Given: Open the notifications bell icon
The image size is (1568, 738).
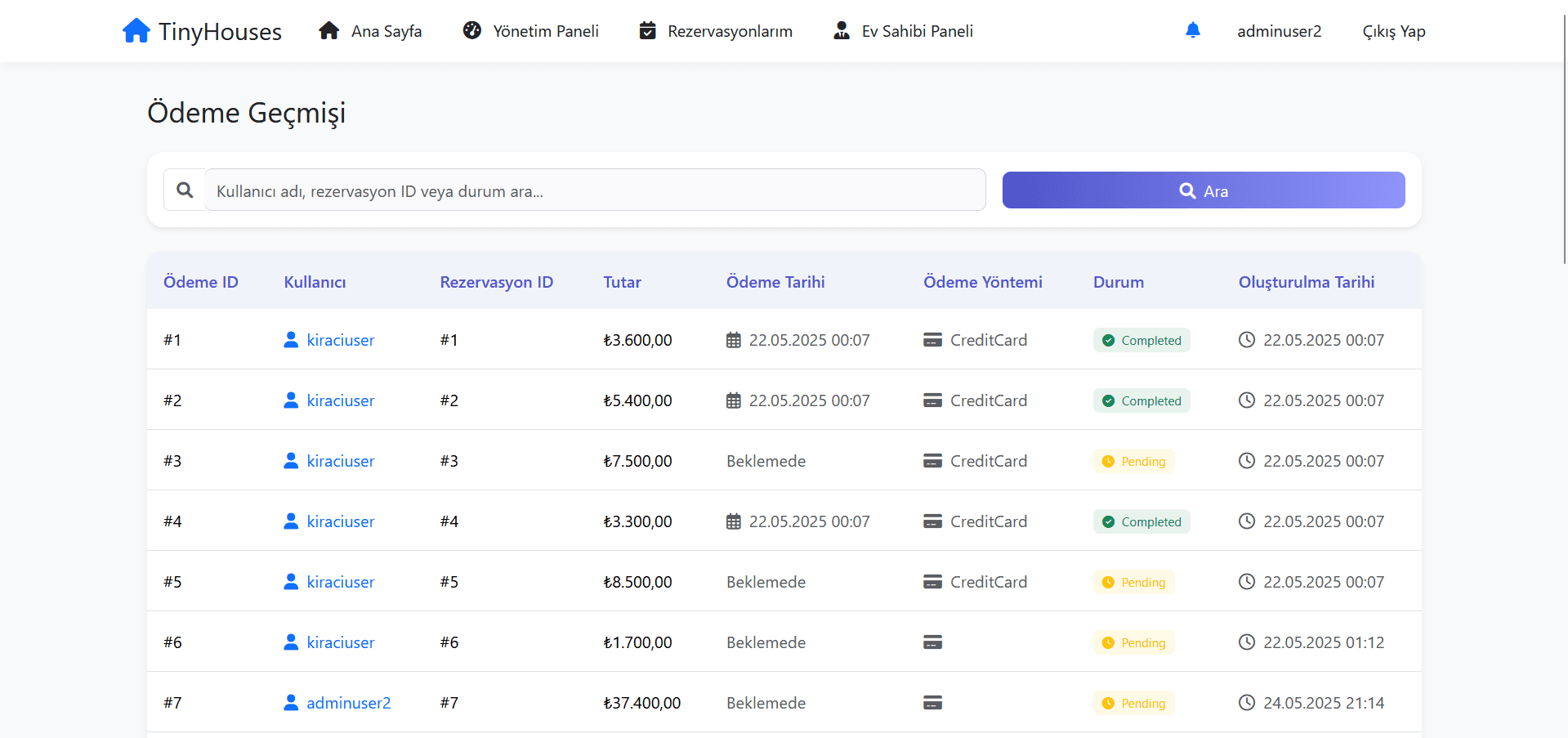Looking at the screenshot, I should [1193, 30].
